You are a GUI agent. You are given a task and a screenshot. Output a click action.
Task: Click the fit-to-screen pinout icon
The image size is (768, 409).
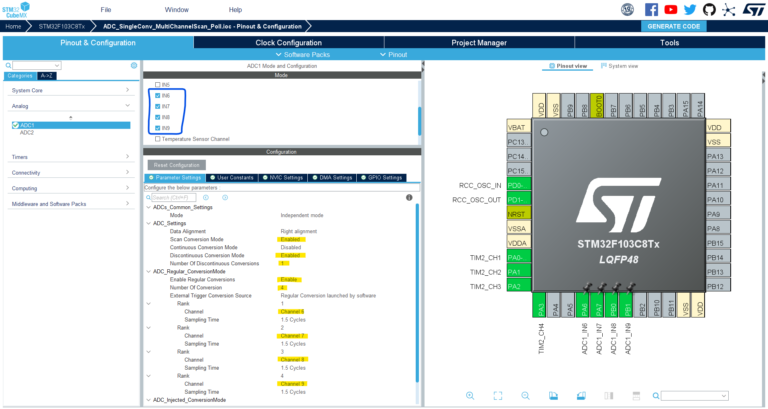497,396
